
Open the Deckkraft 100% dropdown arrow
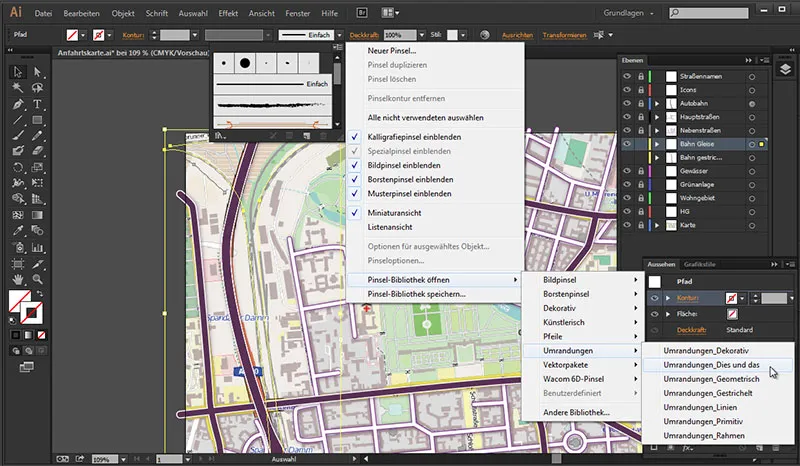(421, 35)
